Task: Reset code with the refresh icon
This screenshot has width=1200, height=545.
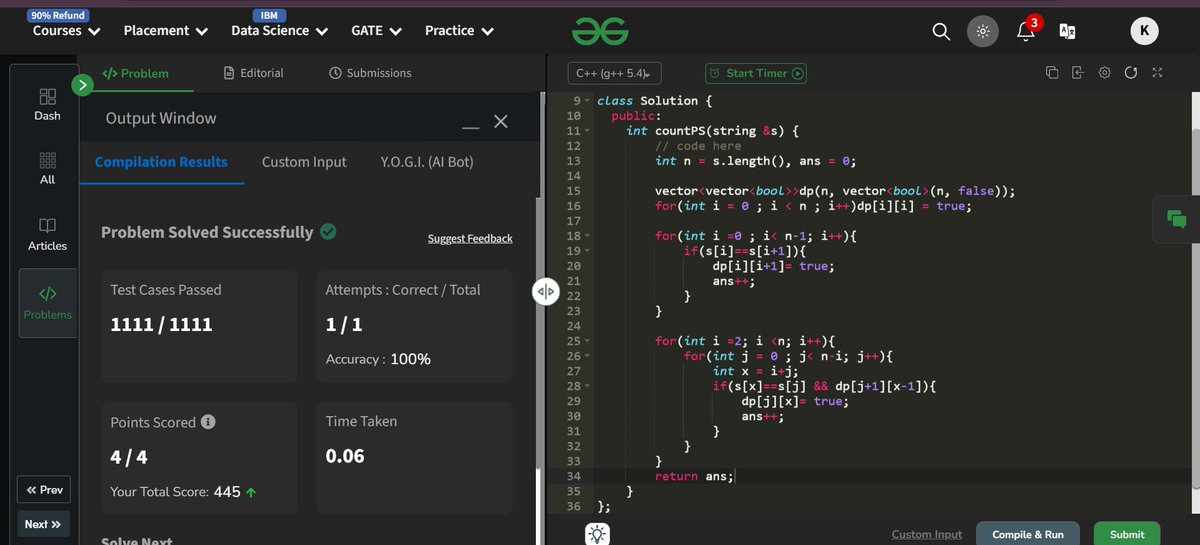Action: pyautogui.click(x=1131, y=73)
